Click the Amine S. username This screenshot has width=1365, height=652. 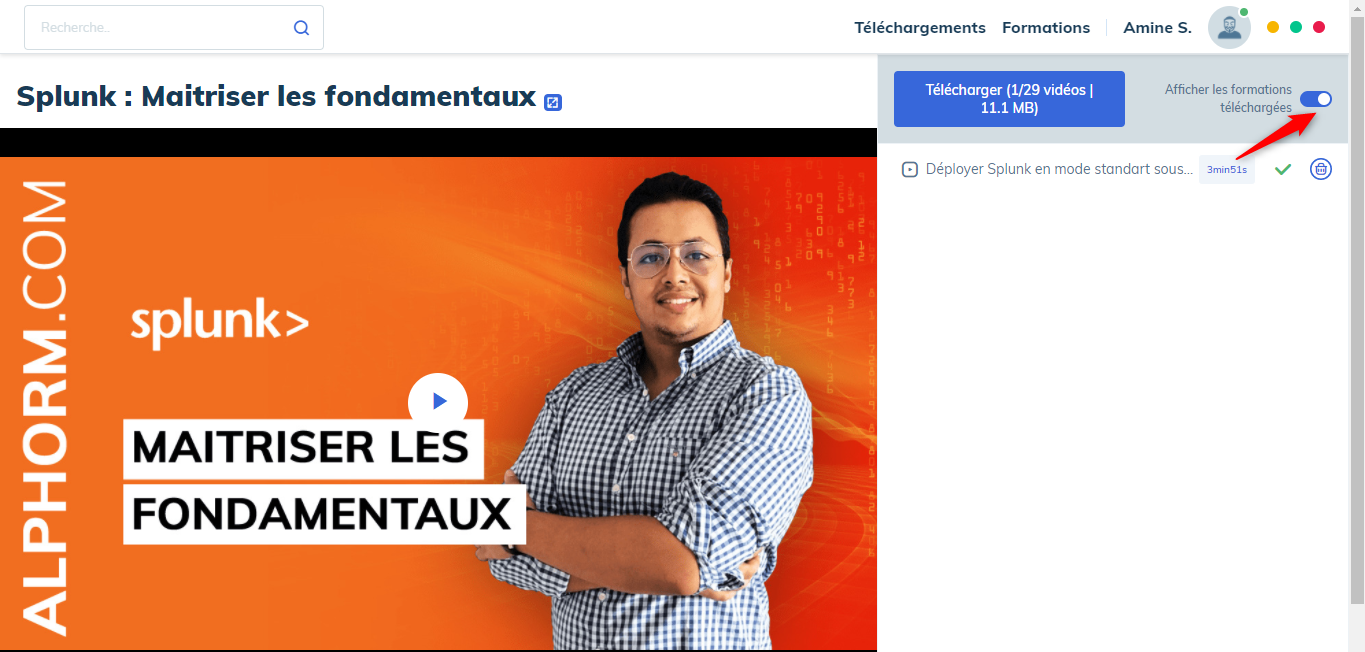pos(1157,28)
